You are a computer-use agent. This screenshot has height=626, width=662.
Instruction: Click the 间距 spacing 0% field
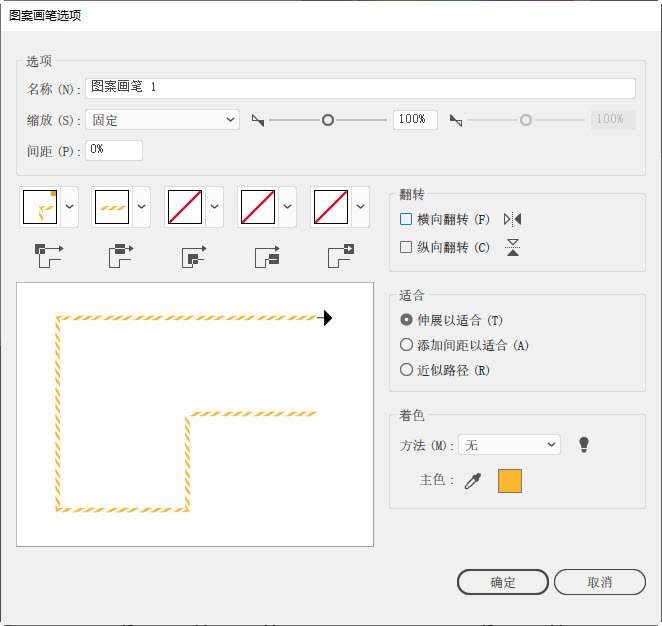click(x=114, y=150)
